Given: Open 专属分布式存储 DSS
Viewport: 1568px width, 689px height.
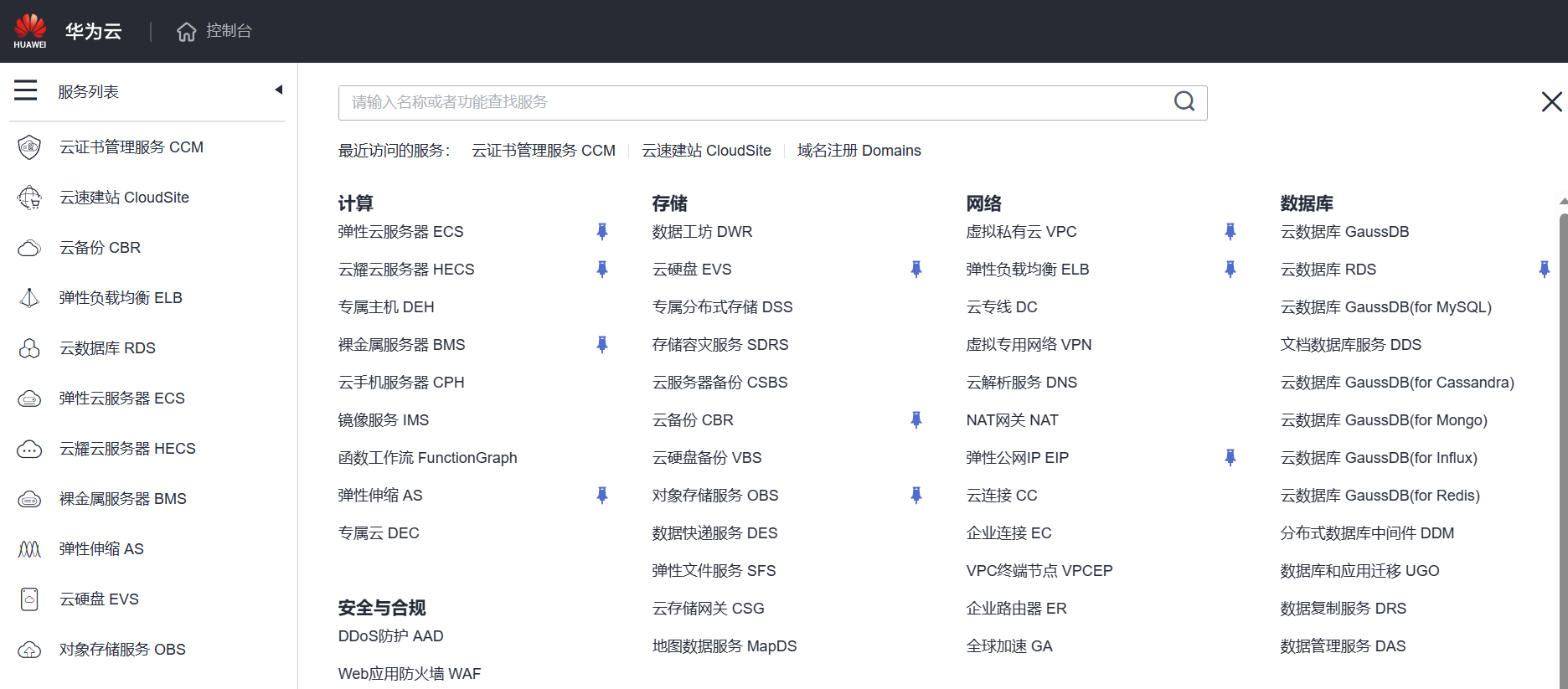Looking at the screenshot, I should pos(722,307).
